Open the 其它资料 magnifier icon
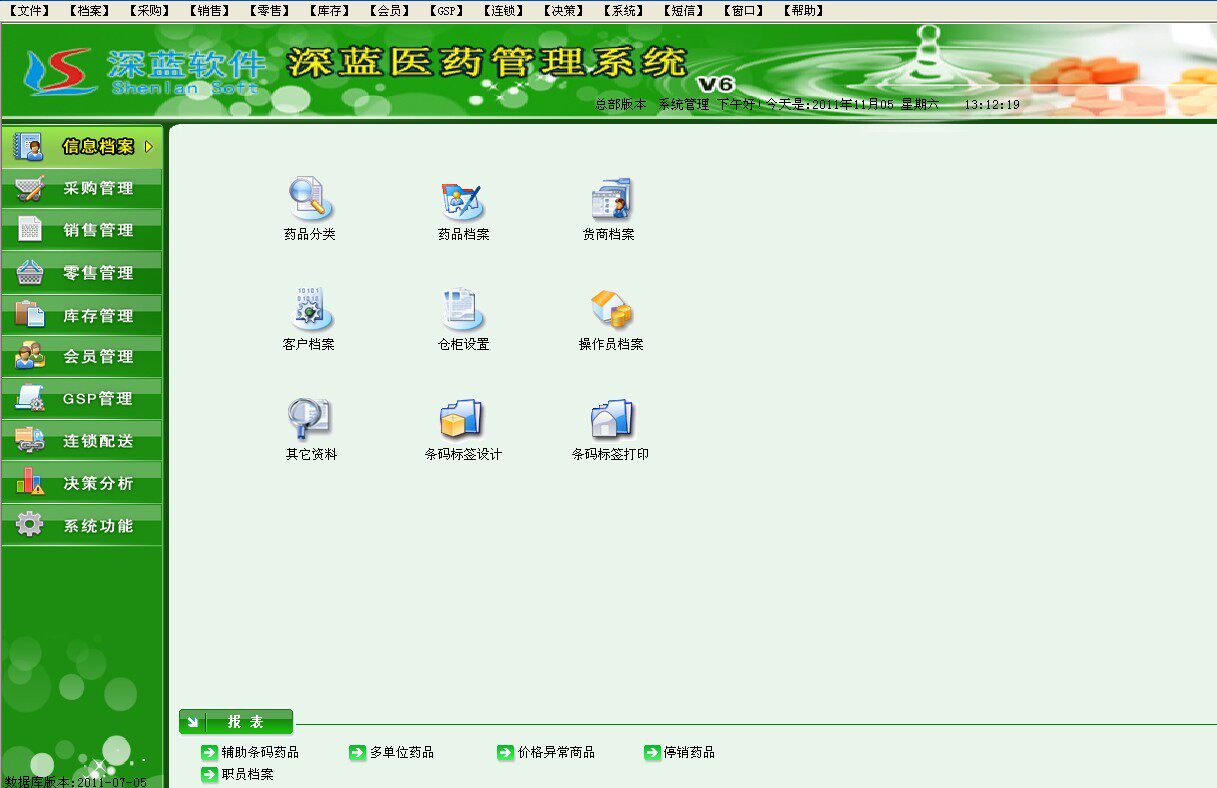Viewport: 1217px width, 788px height. coord(310,419)
